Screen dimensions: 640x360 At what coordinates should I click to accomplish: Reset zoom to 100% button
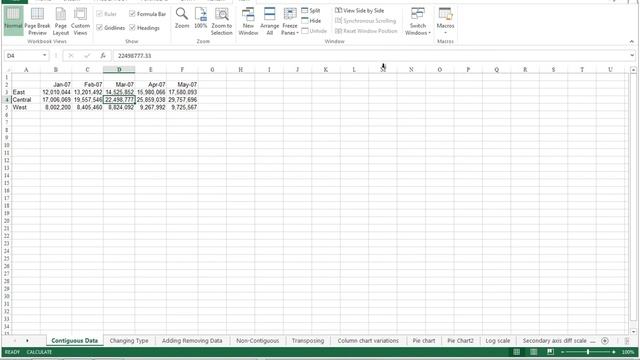200,19
